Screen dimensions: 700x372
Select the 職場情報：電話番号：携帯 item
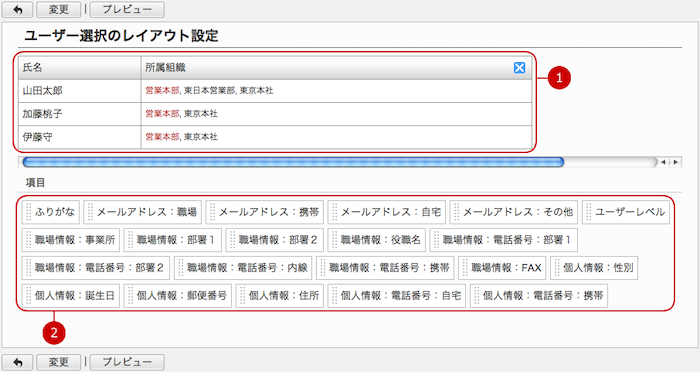[385, 268]
